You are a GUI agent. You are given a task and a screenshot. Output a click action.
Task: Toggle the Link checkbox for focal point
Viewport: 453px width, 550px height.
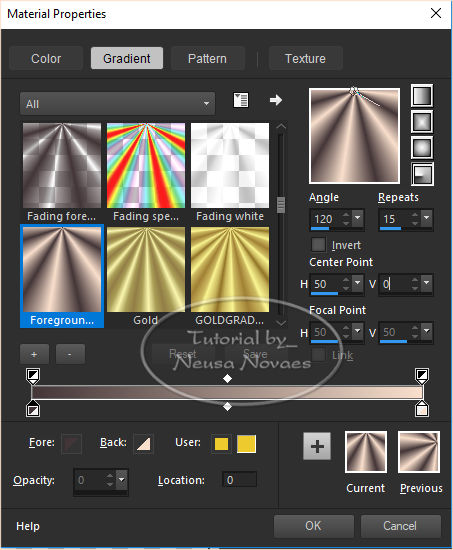[318, 355]
